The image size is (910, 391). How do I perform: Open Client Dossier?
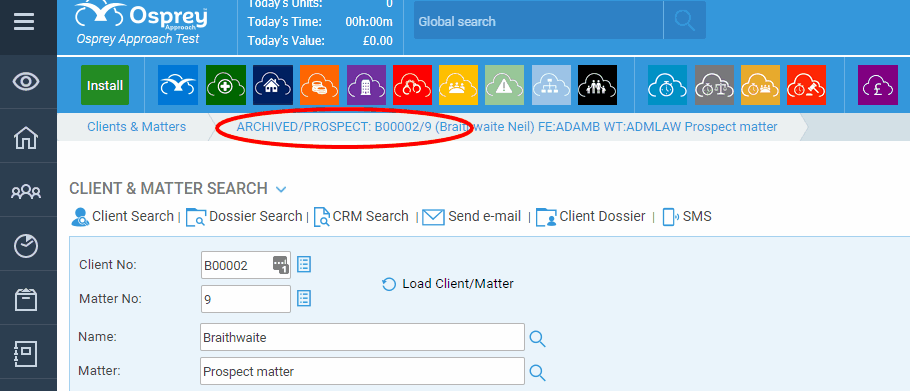tap(590, 216)
